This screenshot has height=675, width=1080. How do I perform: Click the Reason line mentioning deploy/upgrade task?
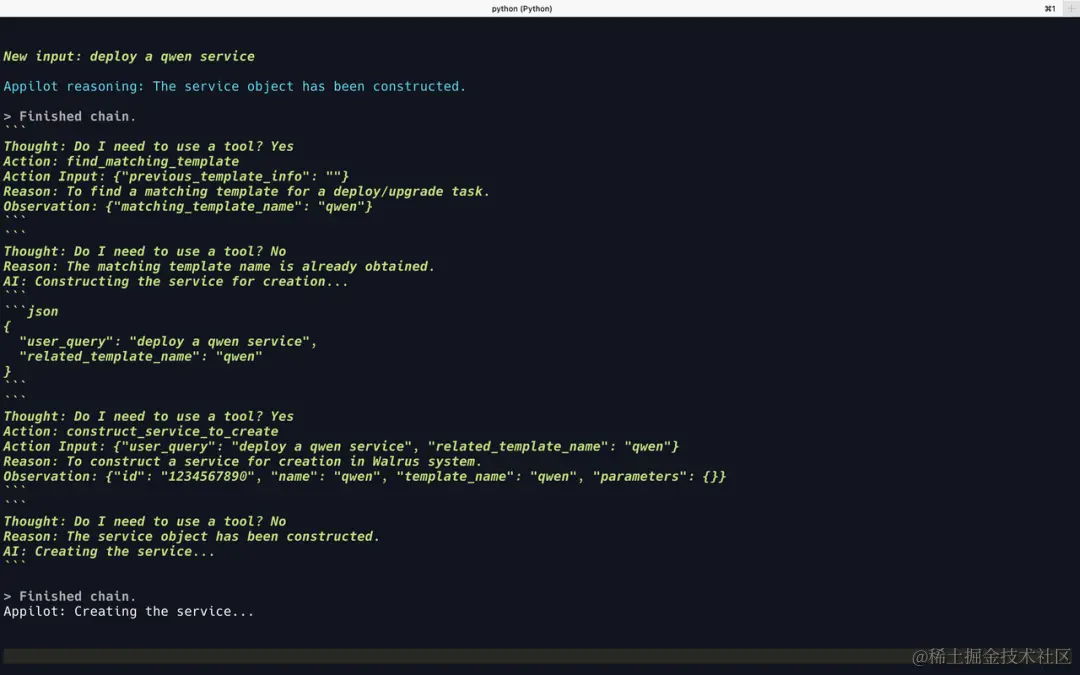(x=246, y=191)
